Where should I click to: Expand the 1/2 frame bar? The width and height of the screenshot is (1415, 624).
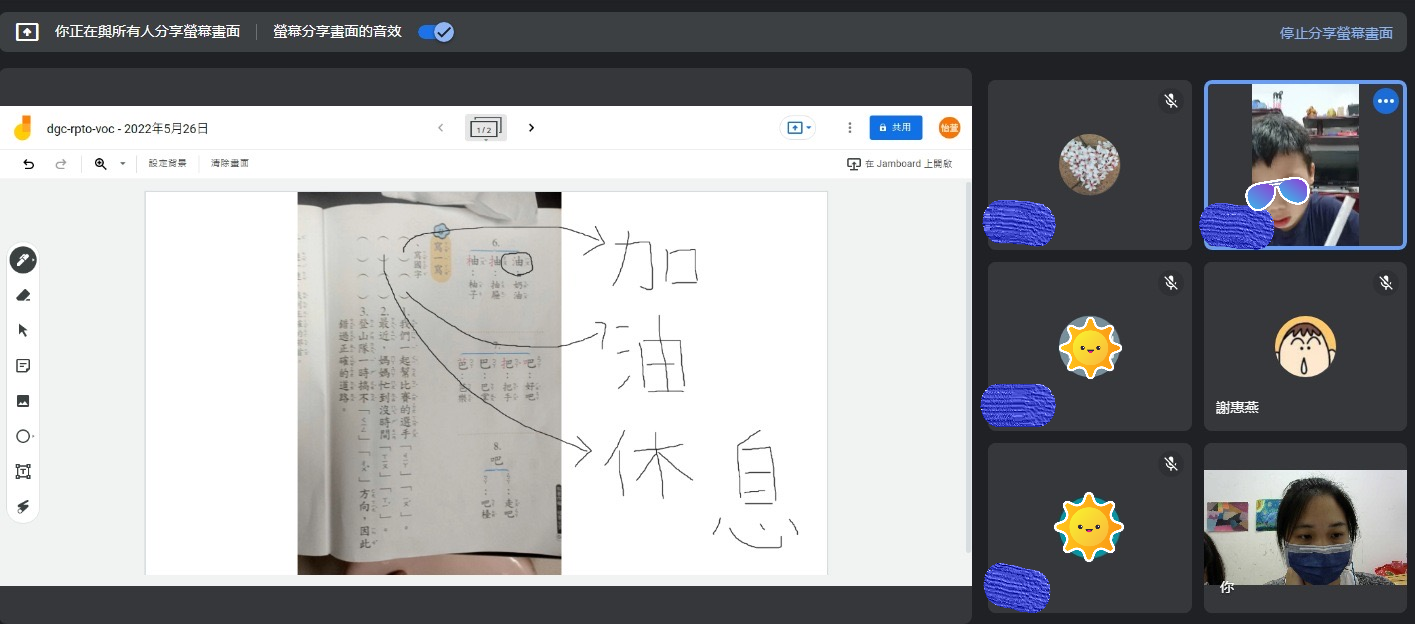click(486, 128)
